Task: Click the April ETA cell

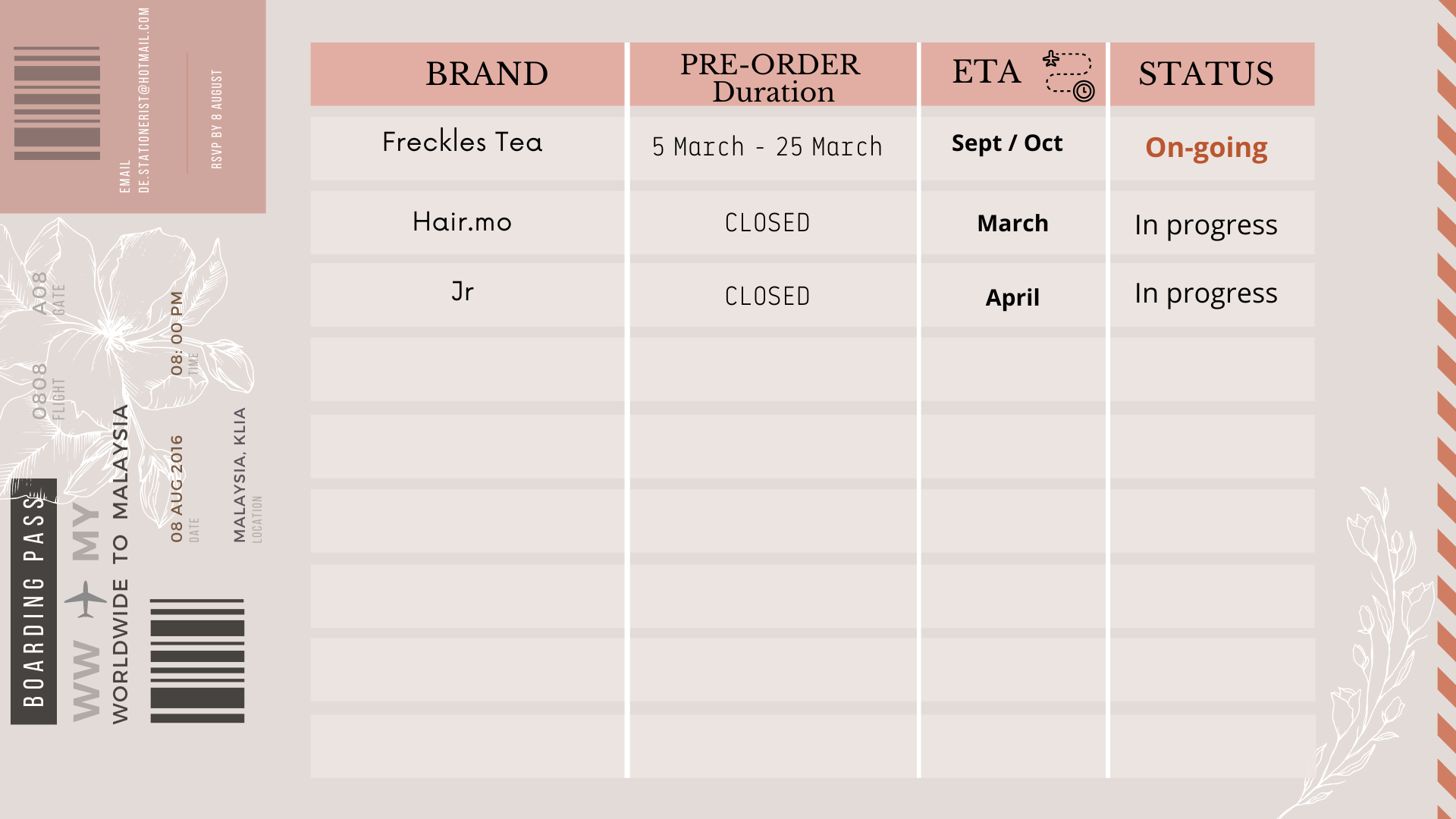Action: (x=1013, y=295)
